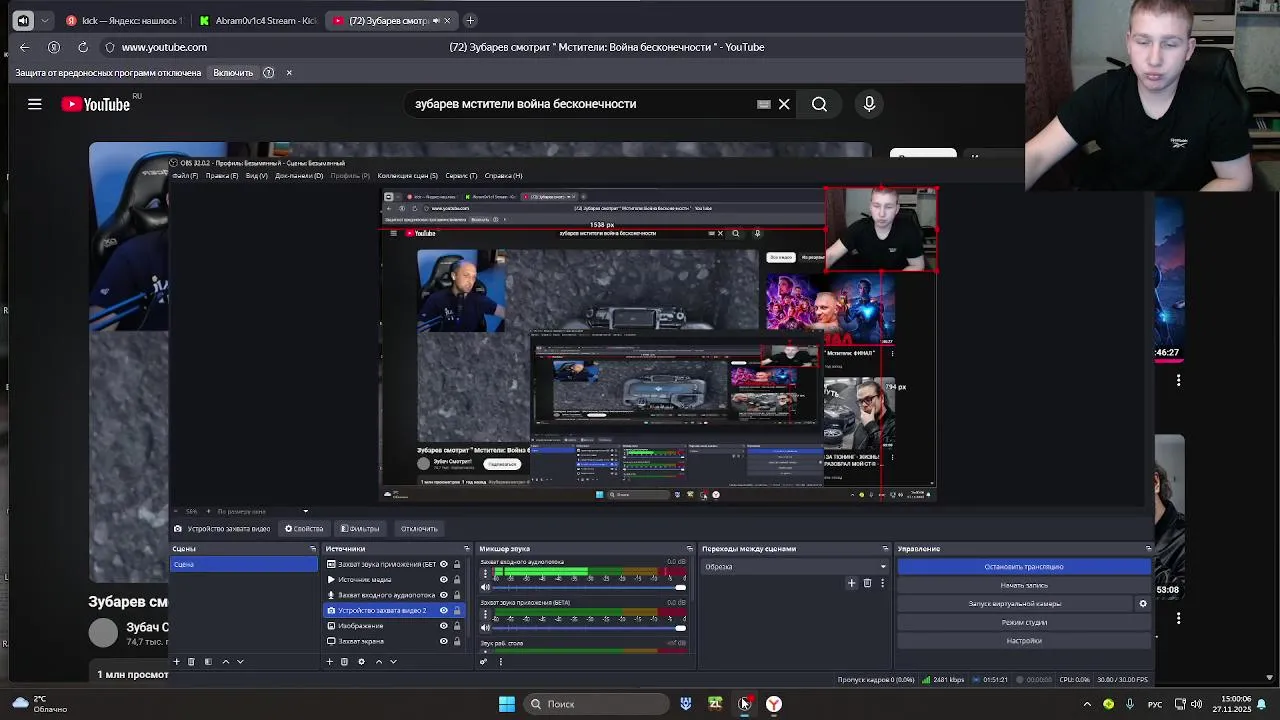Open audio mixer three-dot menu at bottom
This screenshot has height=720, width=1280.
tap(500, 661)
